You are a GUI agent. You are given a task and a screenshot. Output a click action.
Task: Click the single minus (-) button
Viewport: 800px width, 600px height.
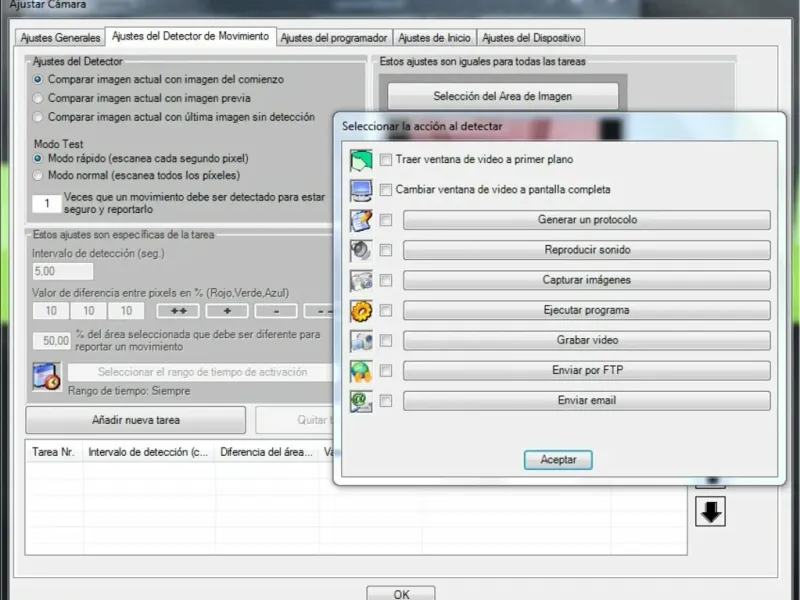[x=276, y=311]
